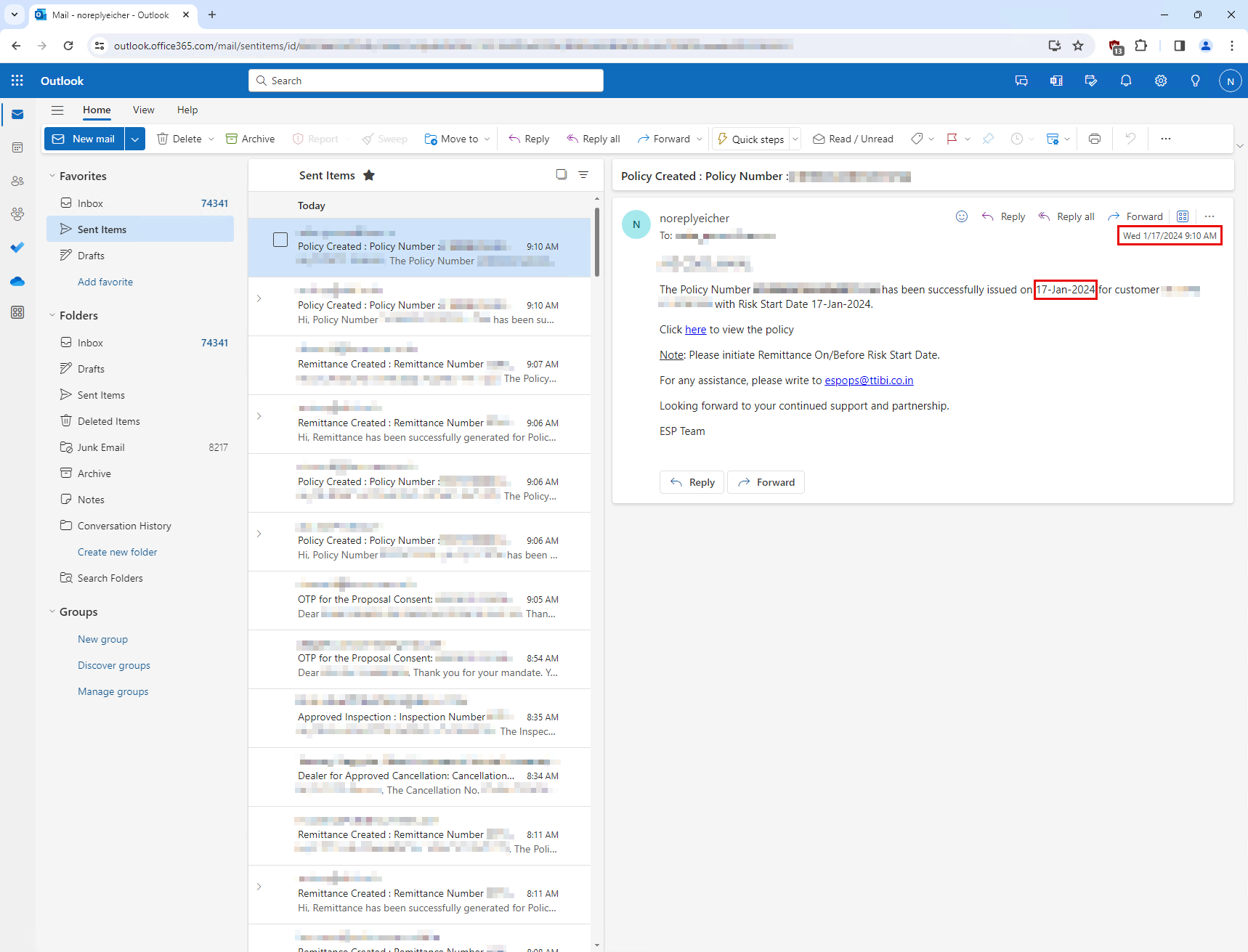This screenshot has height=952, width=1248.
Task: Open the app launcher waffle icon
Action: click(17, 81)
